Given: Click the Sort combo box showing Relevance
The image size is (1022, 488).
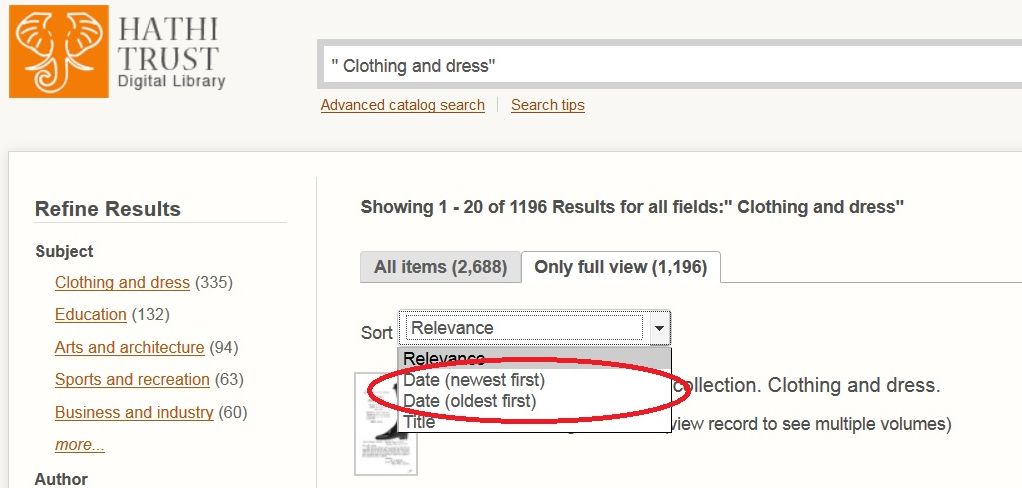Looking at the screenshot, I should point(524,328).
